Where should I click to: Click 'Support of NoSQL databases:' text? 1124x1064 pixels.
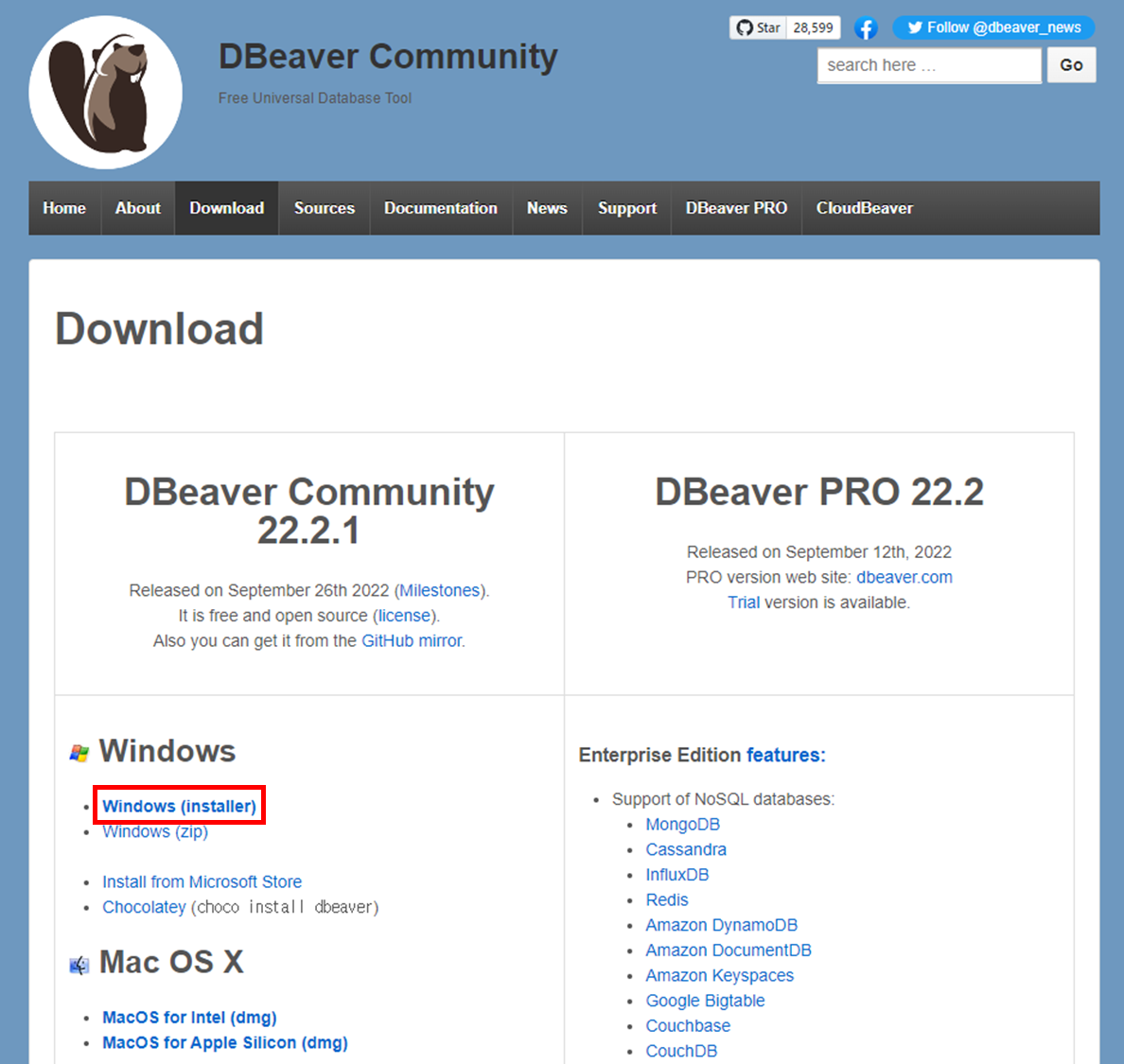723,799
